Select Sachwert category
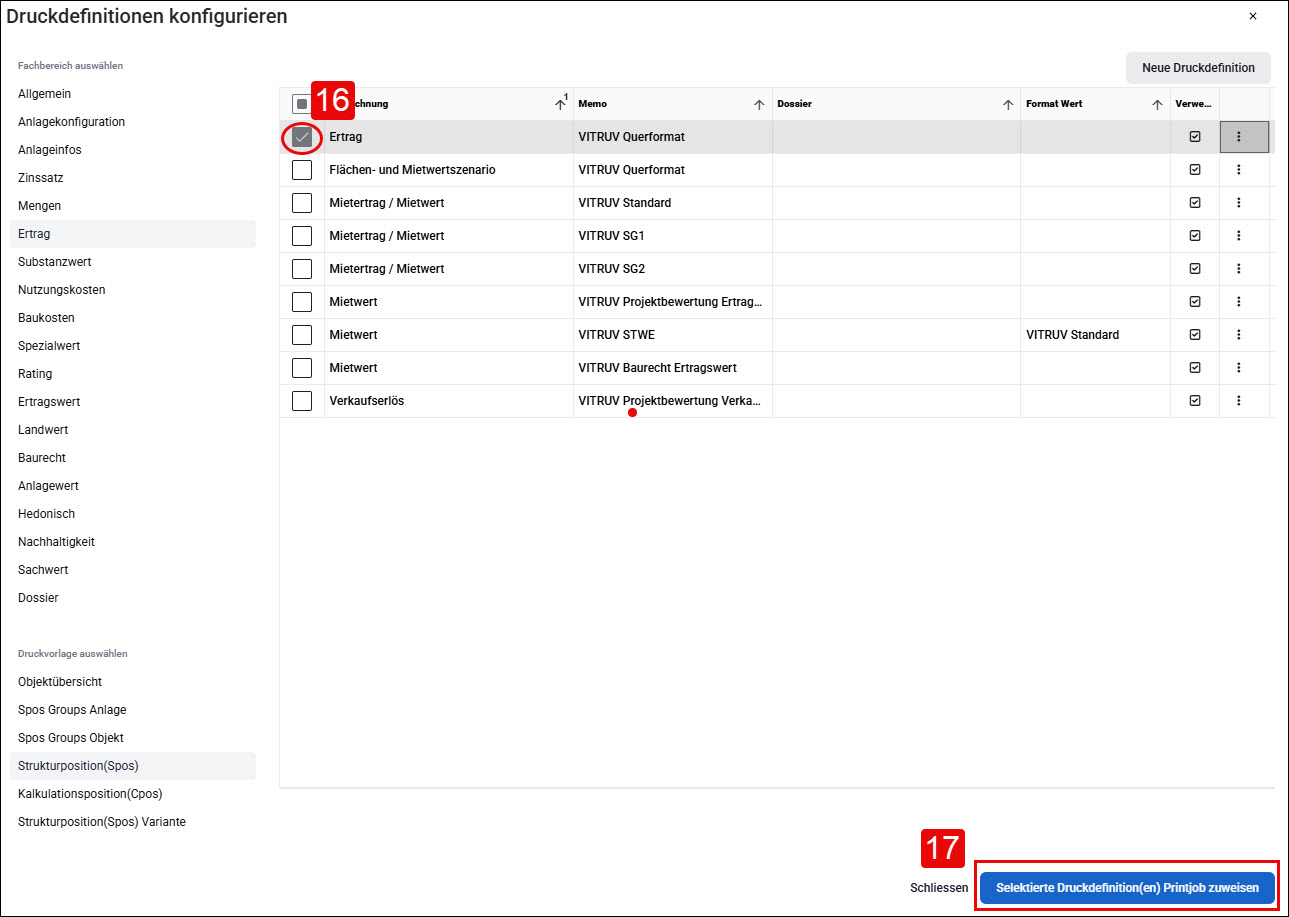 coord(132,570)
